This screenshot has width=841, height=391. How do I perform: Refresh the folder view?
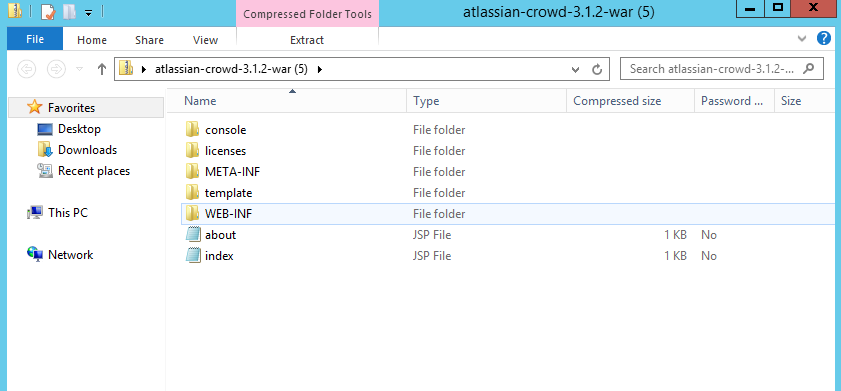[596, 69]
